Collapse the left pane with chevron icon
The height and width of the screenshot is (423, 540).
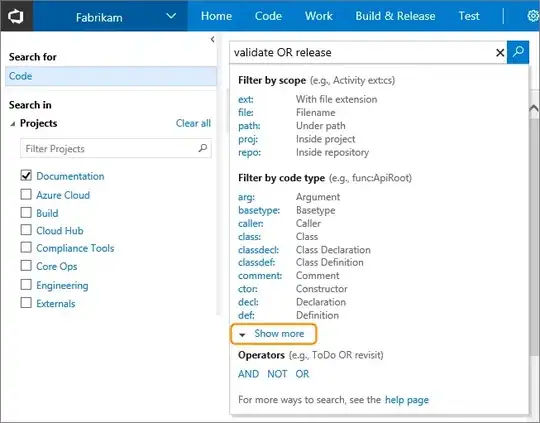(x=212, y=39)
